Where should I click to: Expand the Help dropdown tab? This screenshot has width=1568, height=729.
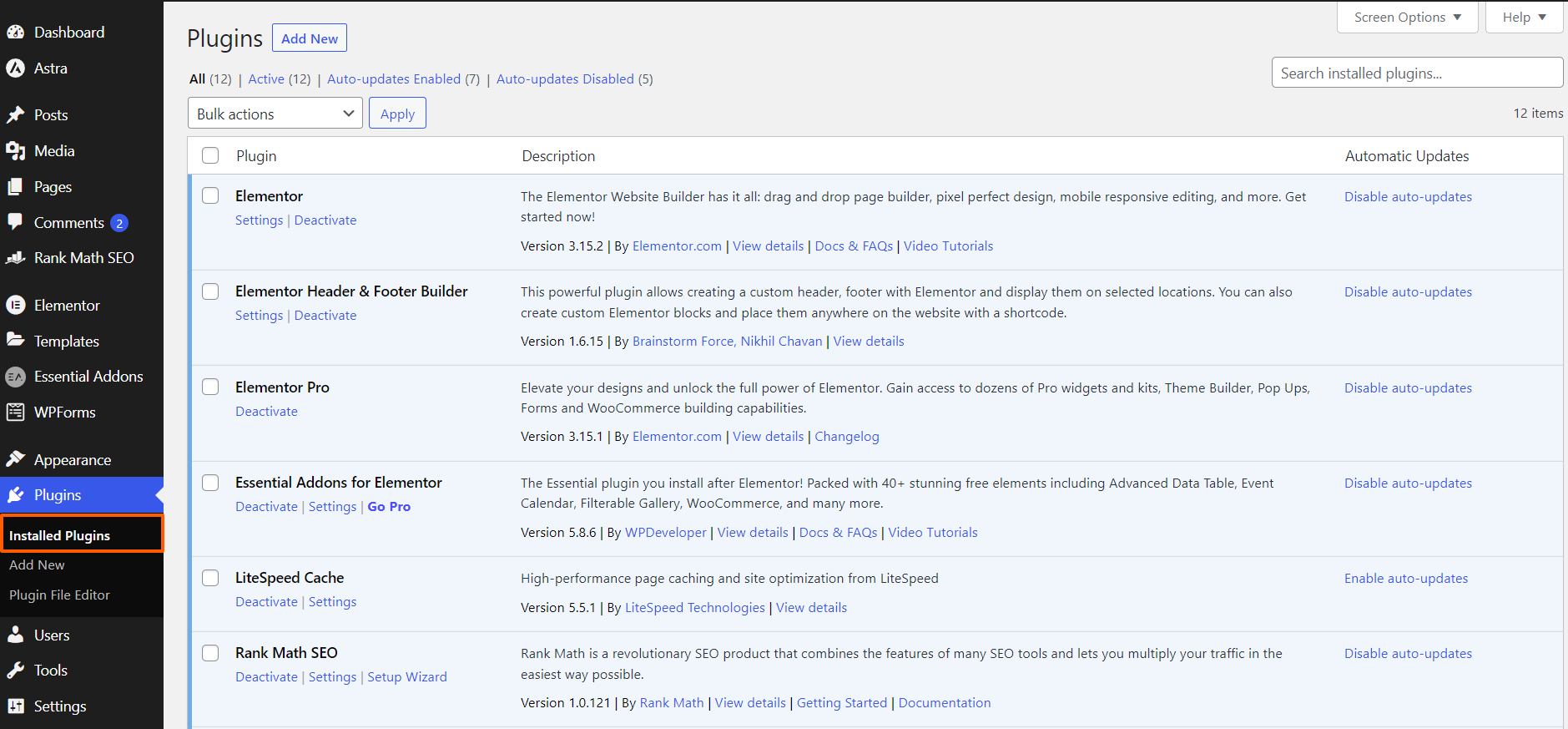point(1524,18)
